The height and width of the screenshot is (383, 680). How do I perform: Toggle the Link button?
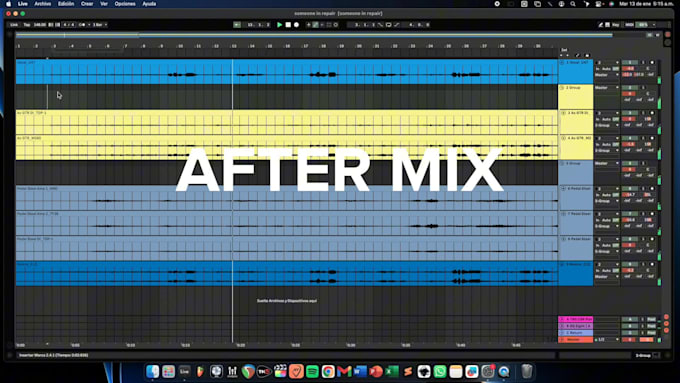pos(14,25)
